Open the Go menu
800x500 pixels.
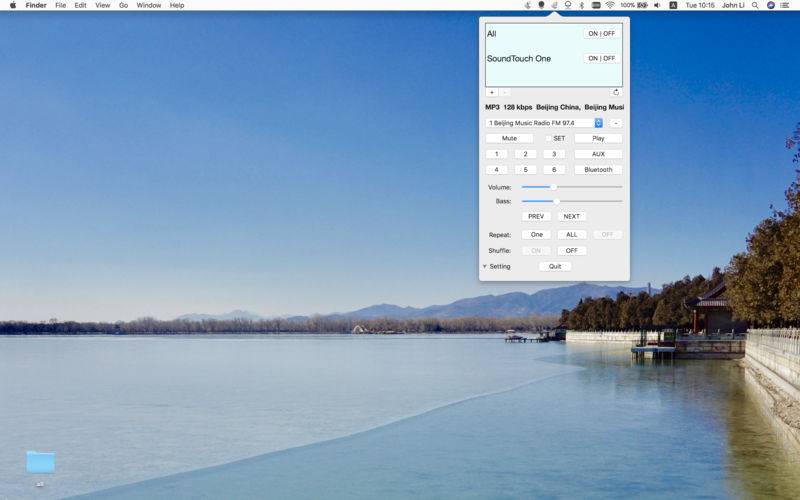pos(123,5)
